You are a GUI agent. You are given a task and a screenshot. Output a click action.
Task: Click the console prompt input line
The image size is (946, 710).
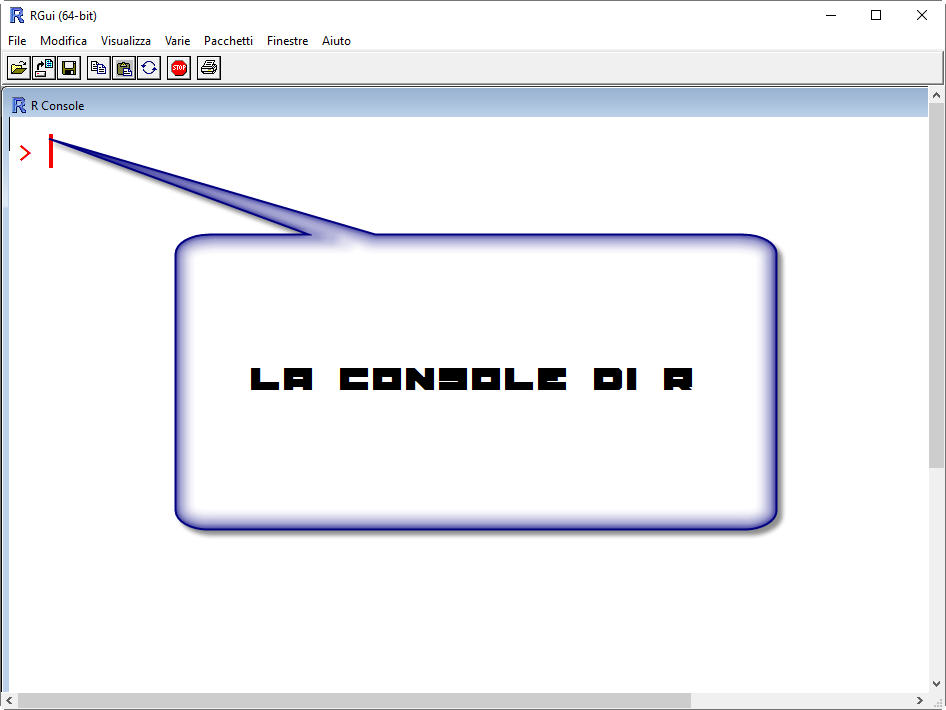pos(468,153)
